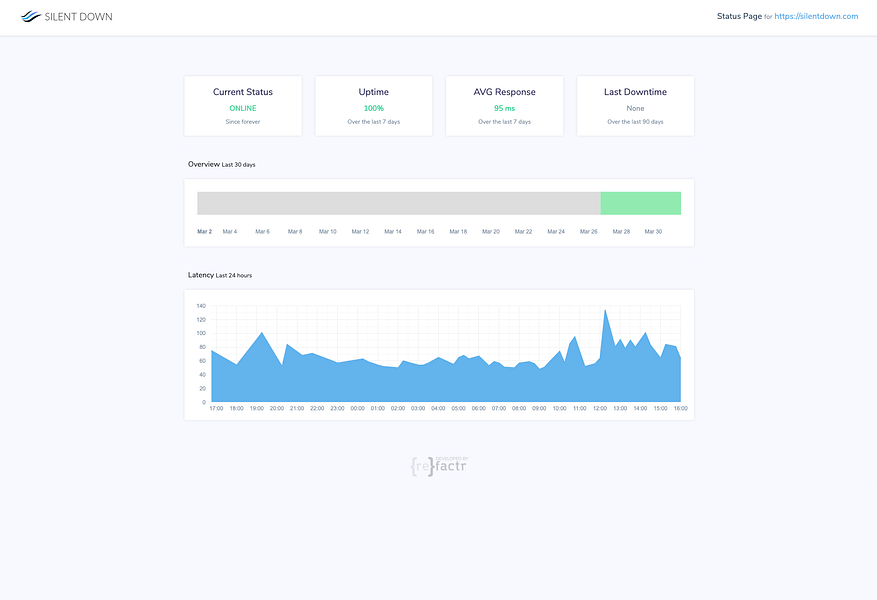Click the SILENT DOWN brand name text
877x600 pixels.
tap(78, 17)
